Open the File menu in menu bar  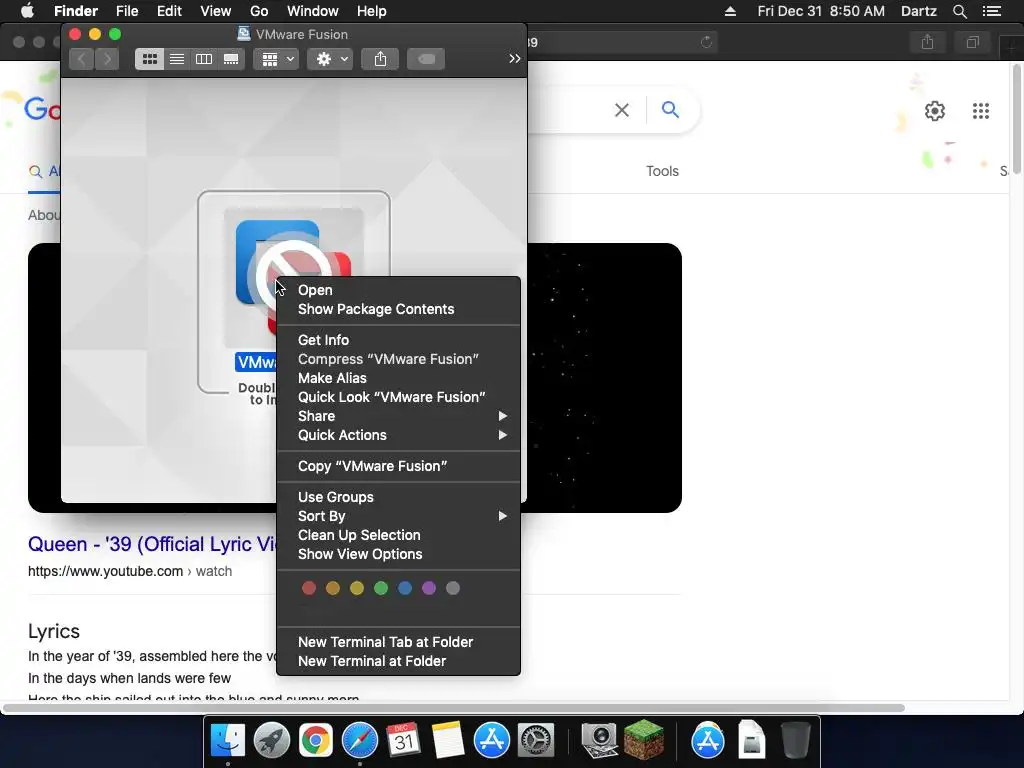pos(127,11)
